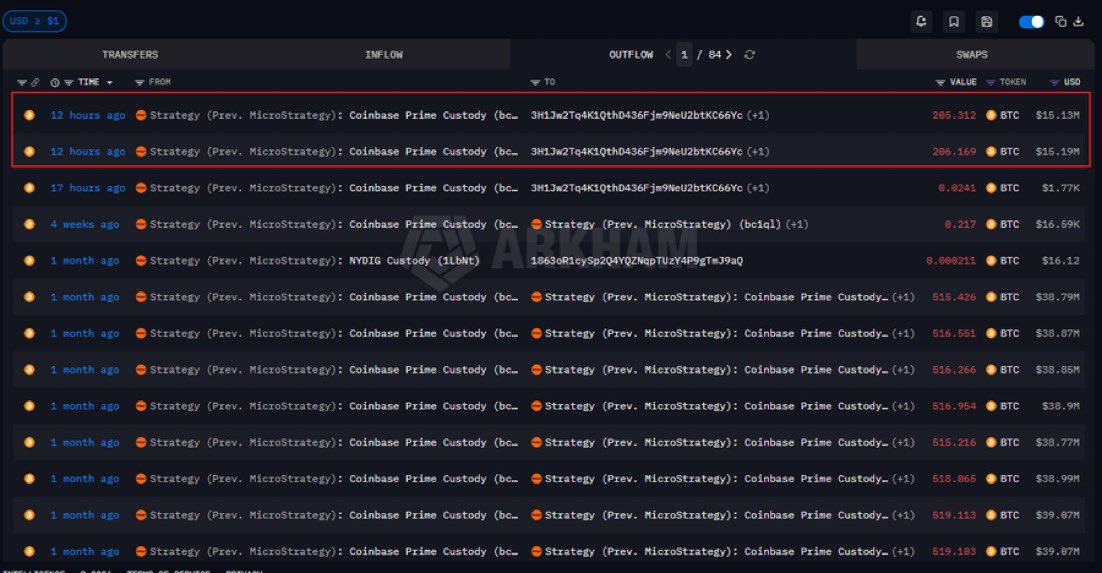Toggle the blue switch in top toolbar
The image size is (1102, 573).
click(x=1031, y=22)
